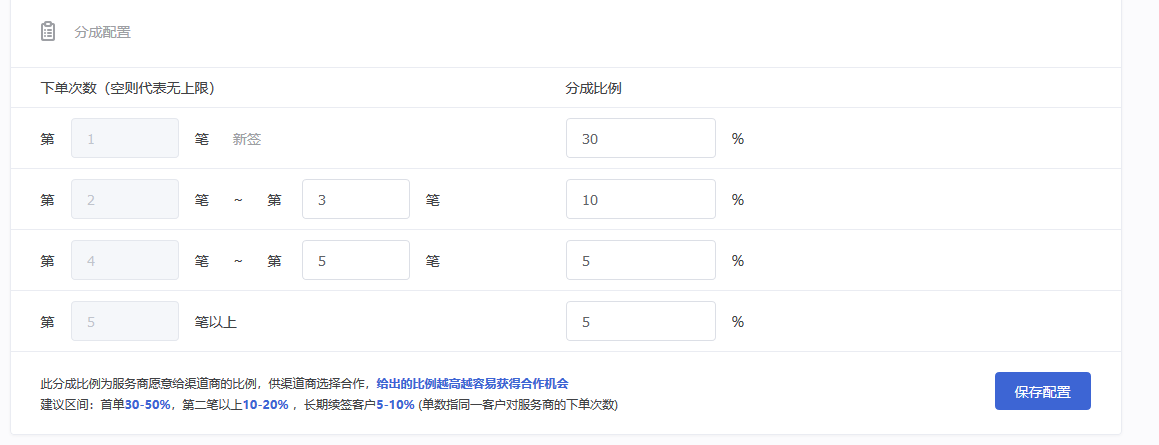Save settings with 保存配置 button
This screenshot has height=445, width=1159.
1042,391
